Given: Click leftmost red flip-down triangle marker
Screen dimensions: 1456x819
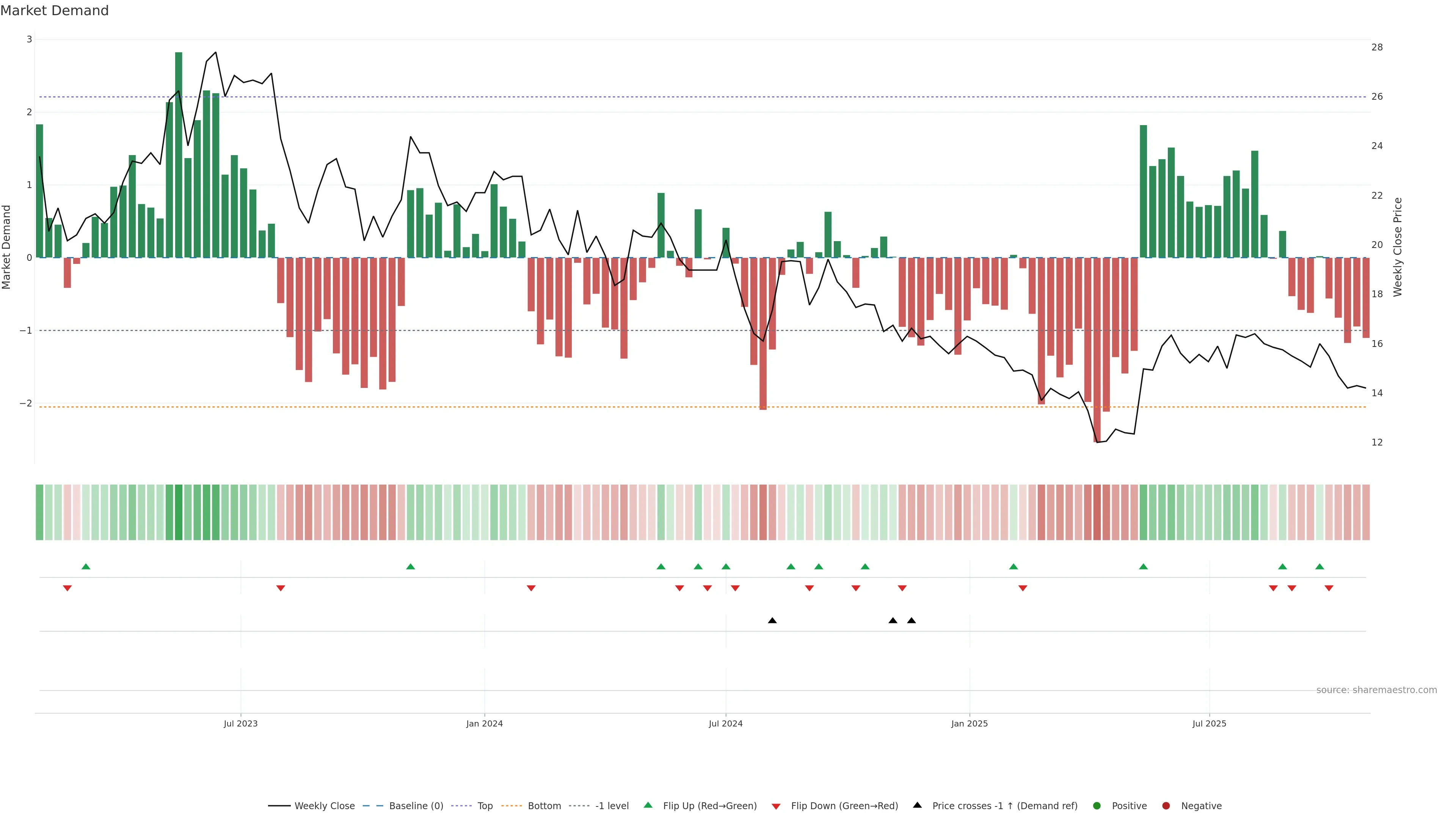Looking at the screenshot, I should [x=67, y=588].
